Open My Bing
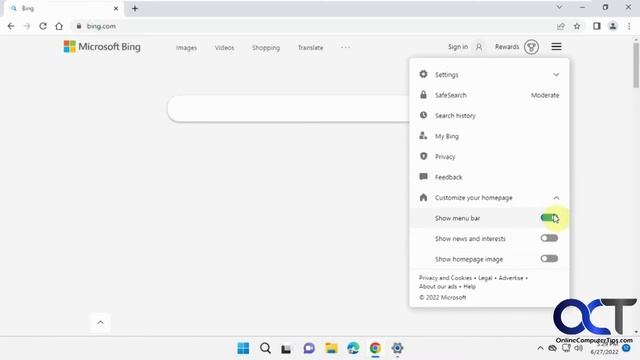The image size is (640, 360). point(489,136)
